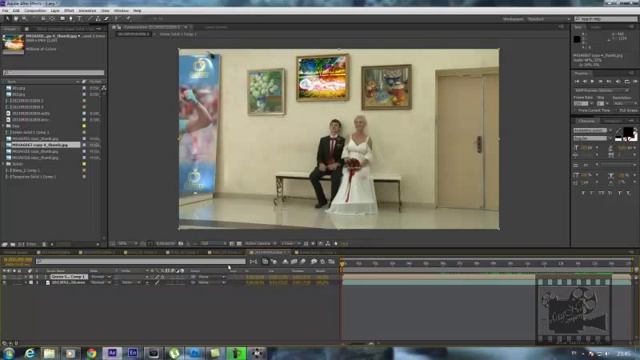Select the Rectangle shape tool
The width and height of the screenshot is (640, 360).
coord(62,19)
